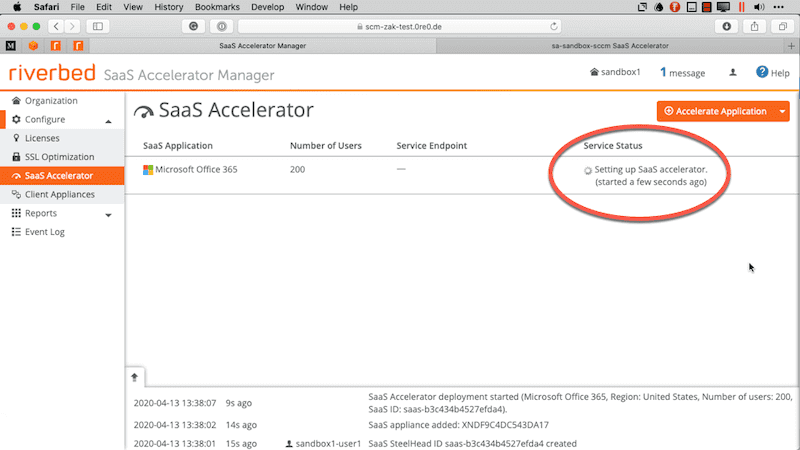Image resolution: width=800 pixels, height=450 pixels.
Task: Click the orange cube bookmark favicon
Action: pos(33,46)
